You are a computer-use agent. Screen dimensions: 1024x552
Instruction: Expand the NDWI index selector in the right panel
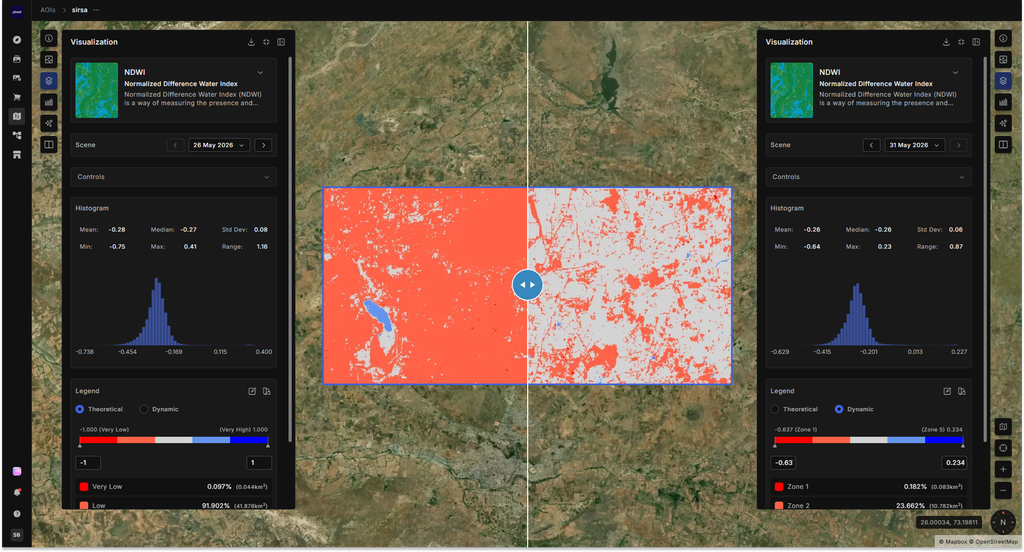tap(955, 73)
